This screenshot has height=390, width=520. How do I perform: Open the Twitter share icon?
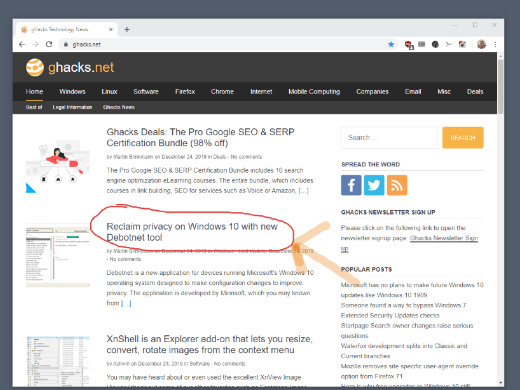click(374, 185)
